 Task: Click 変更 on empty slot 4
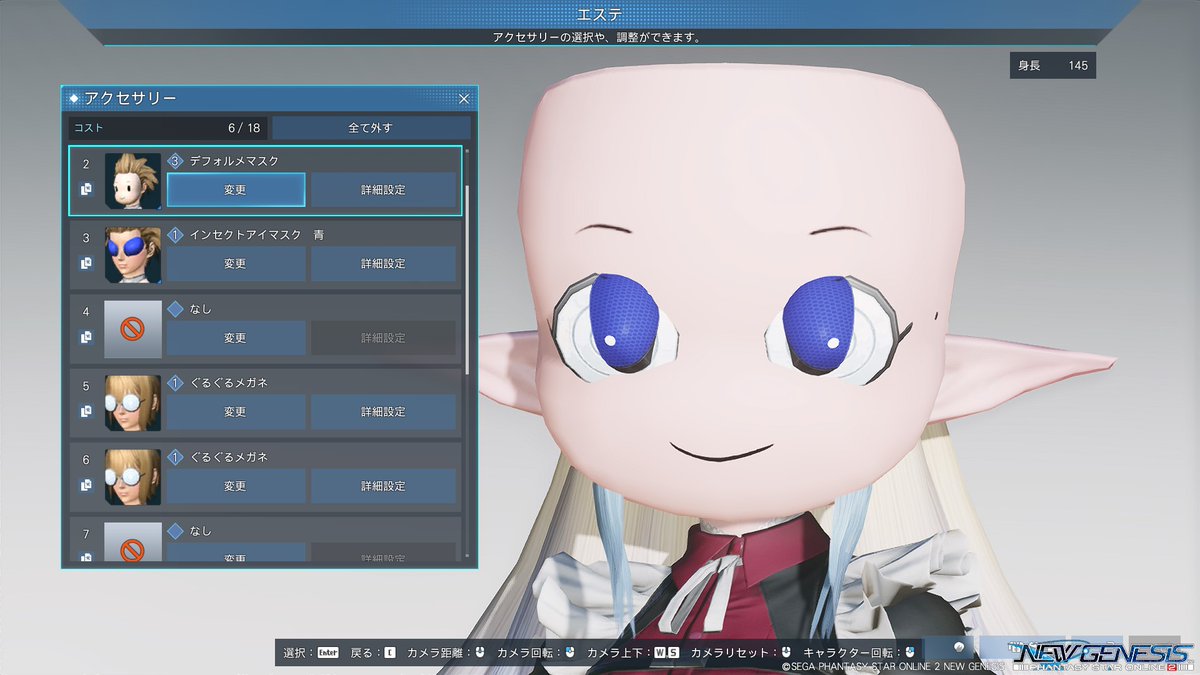click(x=235, y=338)
